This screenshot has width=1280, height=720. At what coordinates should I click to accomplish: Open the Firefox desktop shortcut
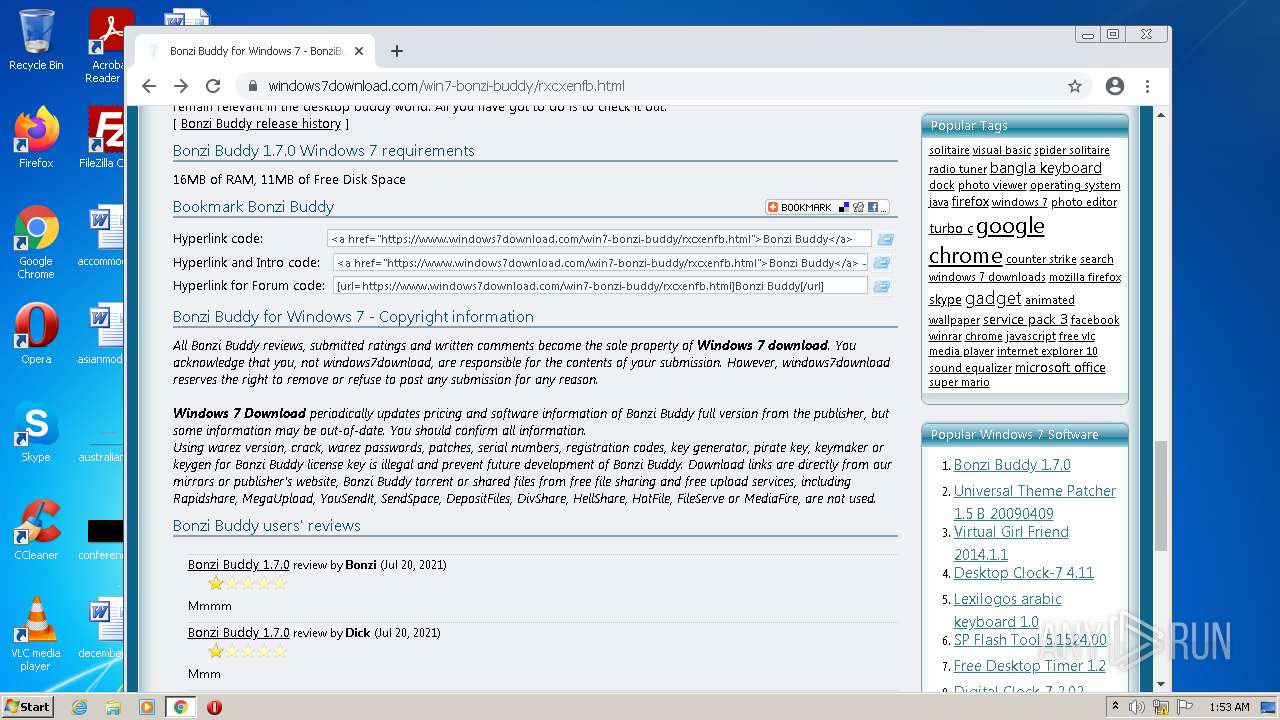pos(36,138)
